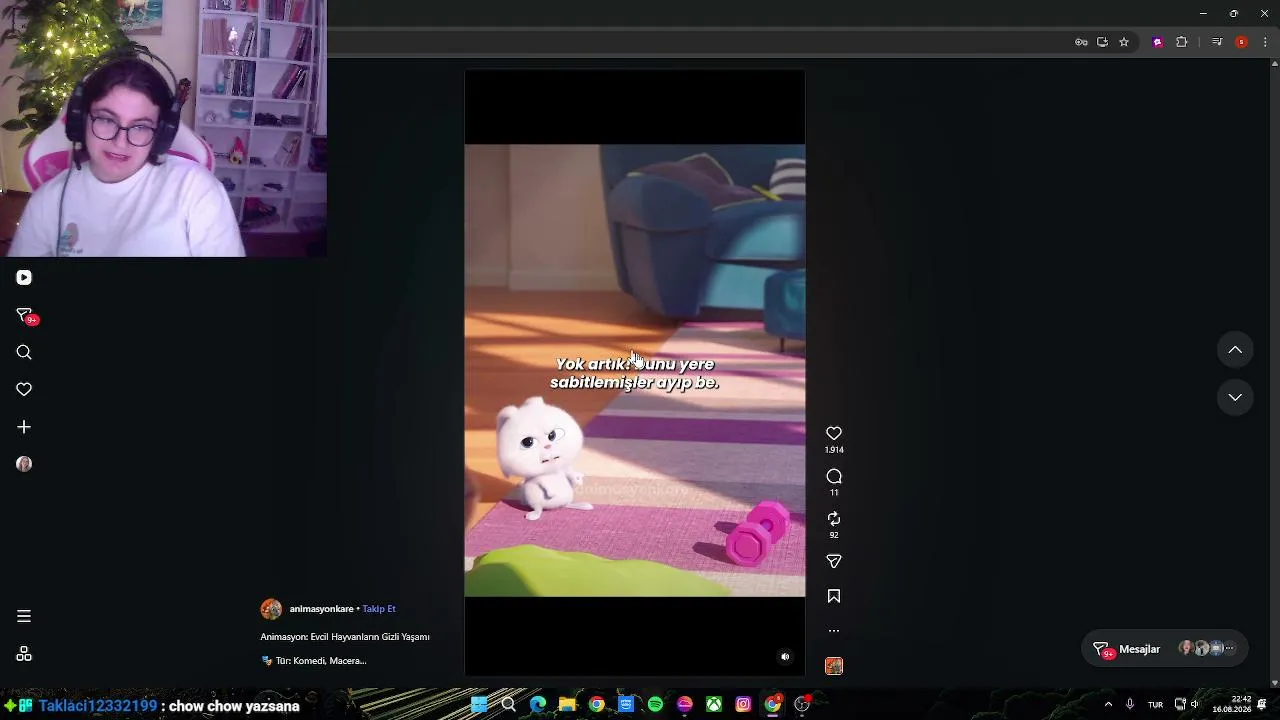Screen dimensions: 1280x720
Task: Click the caption 'Animasyon: Evcil Hayvanların Gizli Yaşamı'
Action: pyautogui.click(x=345, y=637)
